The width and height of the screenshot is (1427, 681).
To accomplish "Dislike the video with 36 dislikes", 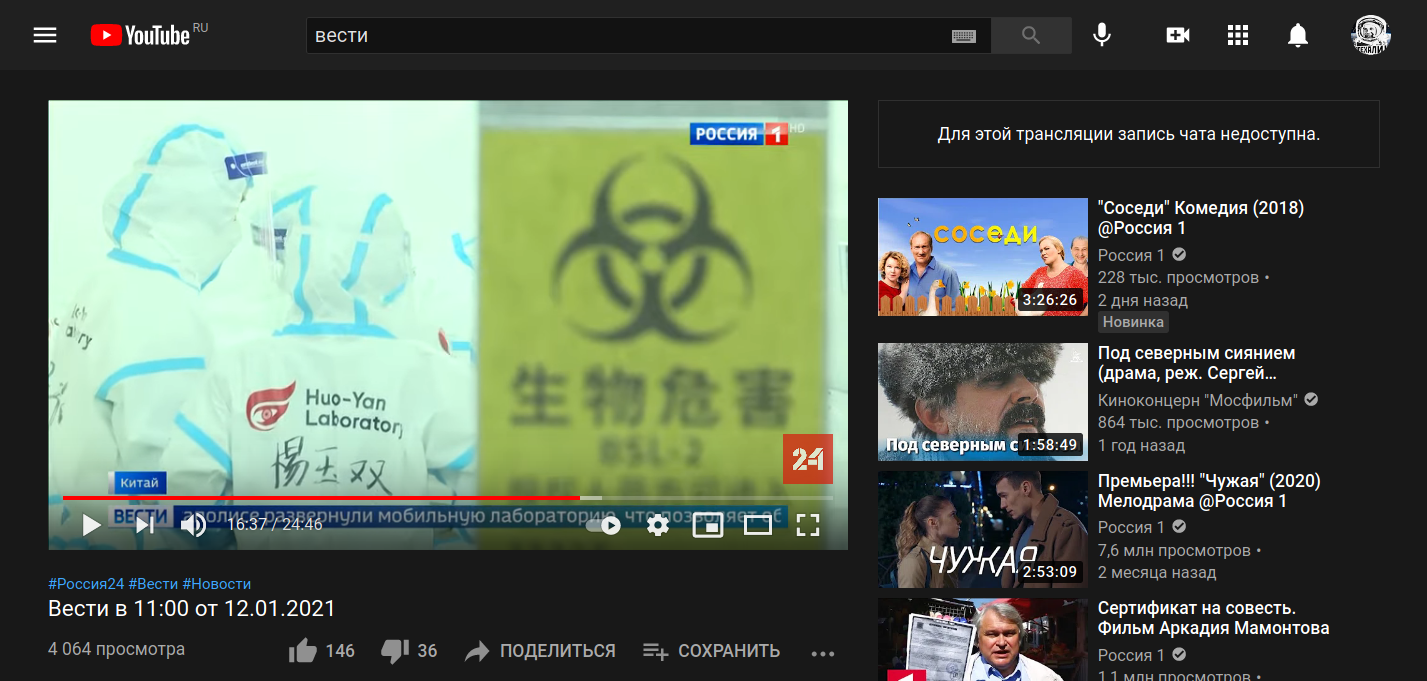I will pyautogui.click(x=410, y=651).
